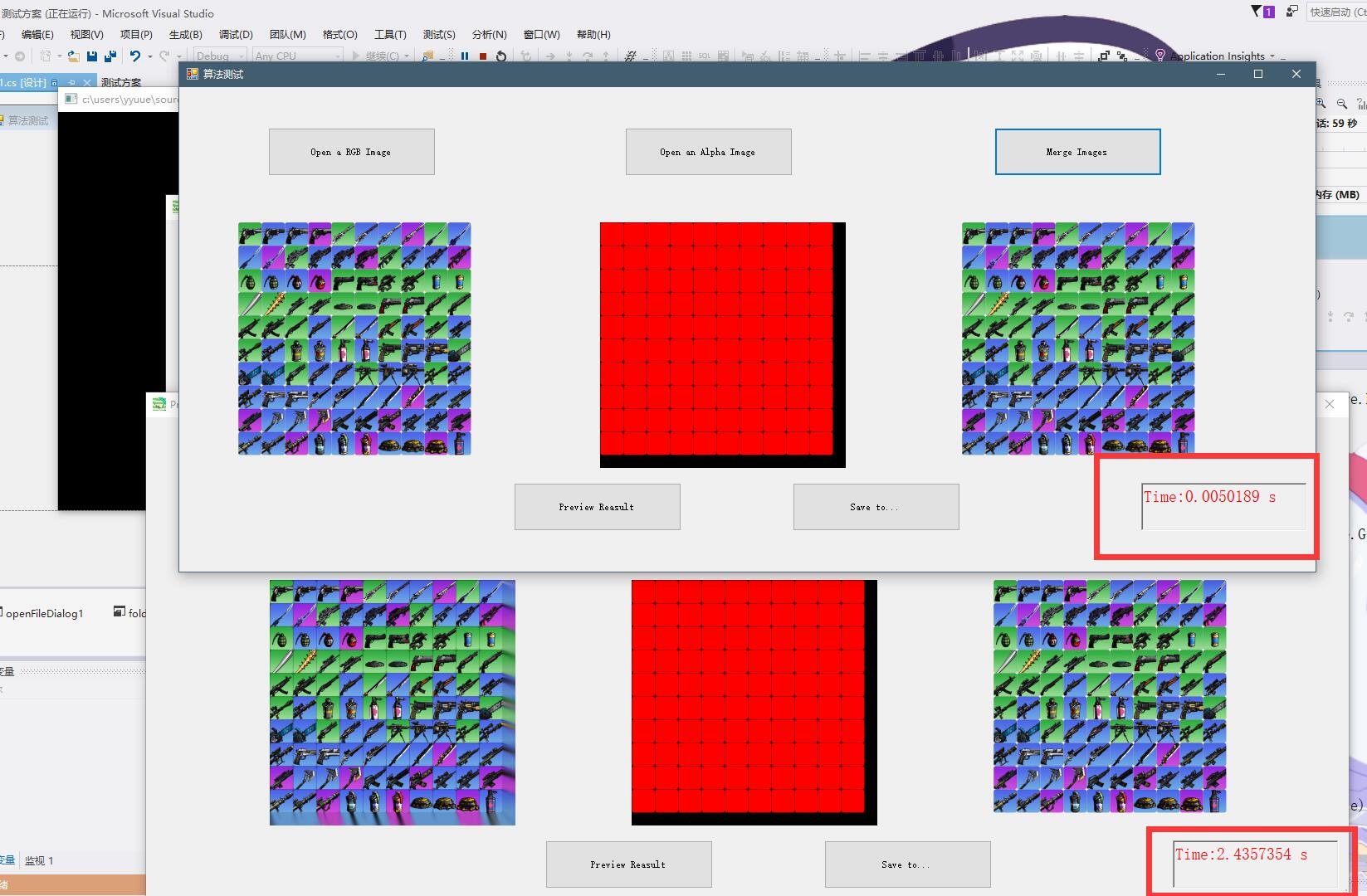Expand the Application Insights dropdown arrow
The image size is (1367, 896).
1272,56
